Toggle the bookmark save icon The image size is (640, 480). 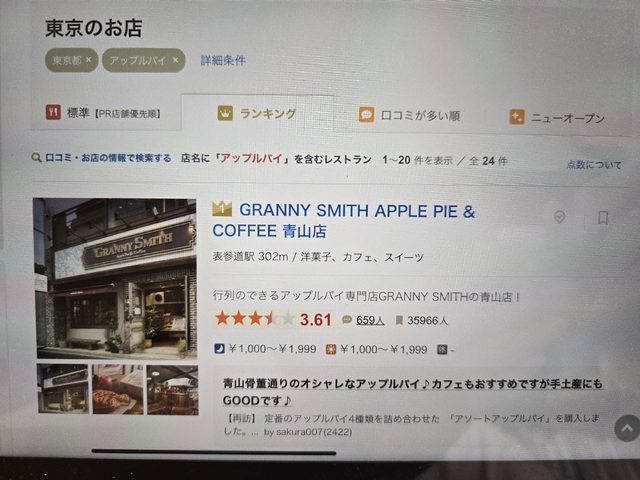[603, 218]
